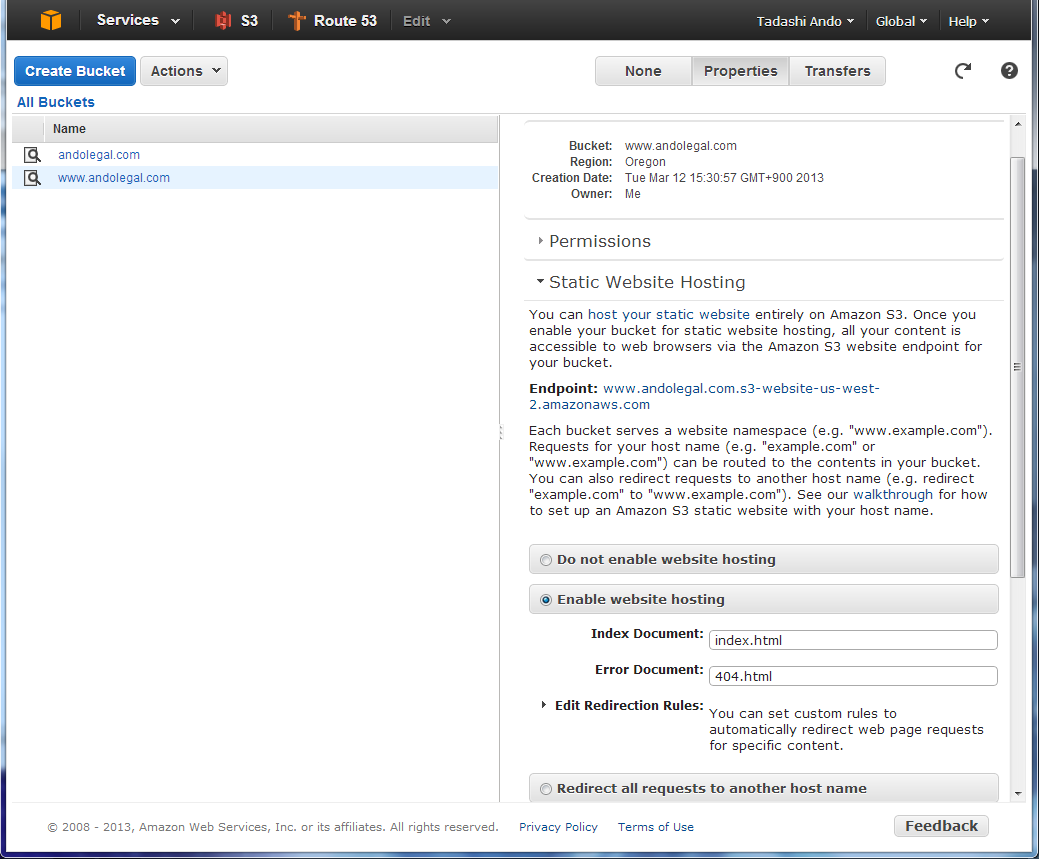Open the All Buckets breadcrumb link
The image size is (1039, 859).
pos(56,102)
